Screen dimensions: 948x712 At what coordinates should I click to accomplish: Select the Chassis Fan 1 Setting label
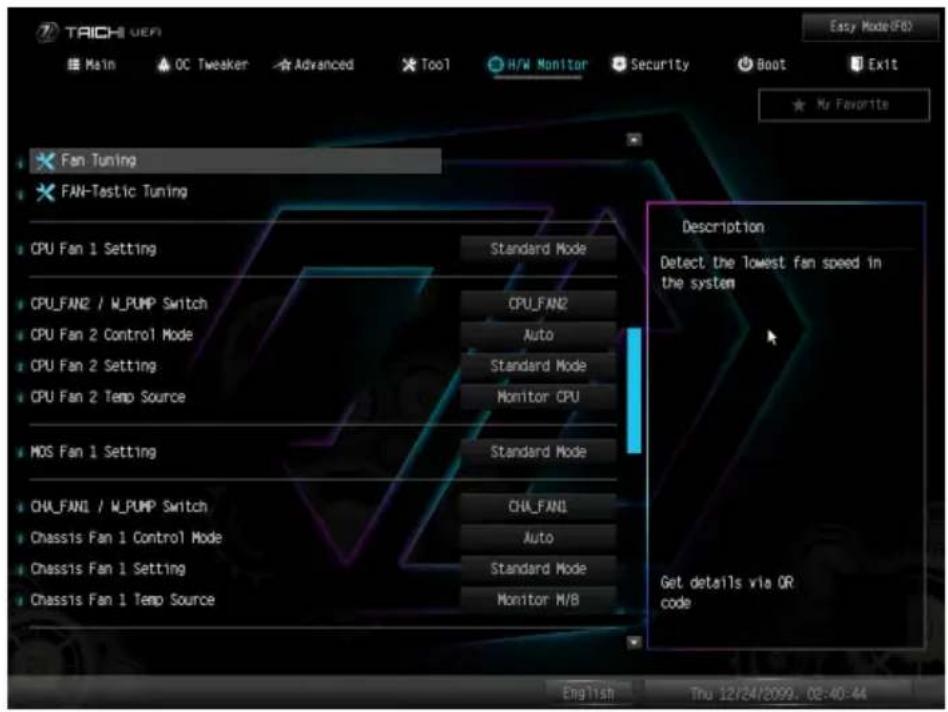point(108,569)
